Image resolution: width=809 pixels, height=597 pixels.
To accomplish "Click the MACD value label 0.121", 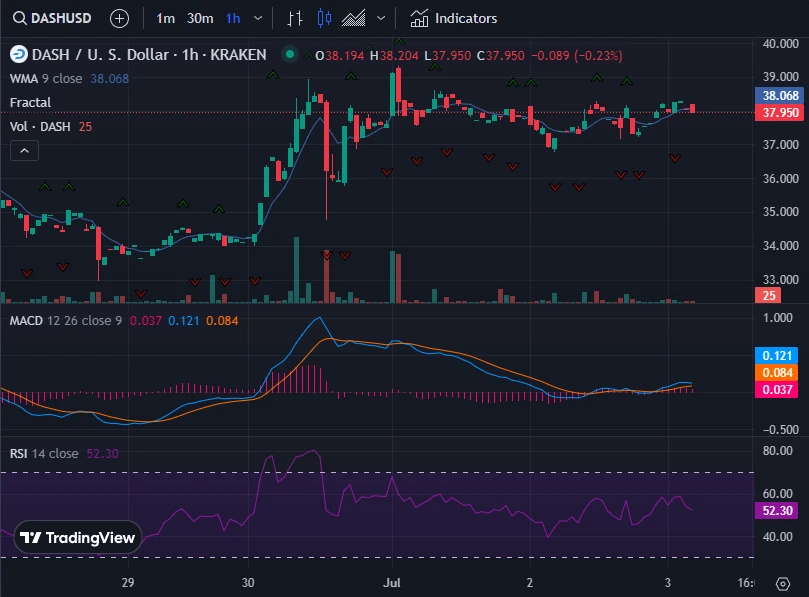I will pos(777,356).
